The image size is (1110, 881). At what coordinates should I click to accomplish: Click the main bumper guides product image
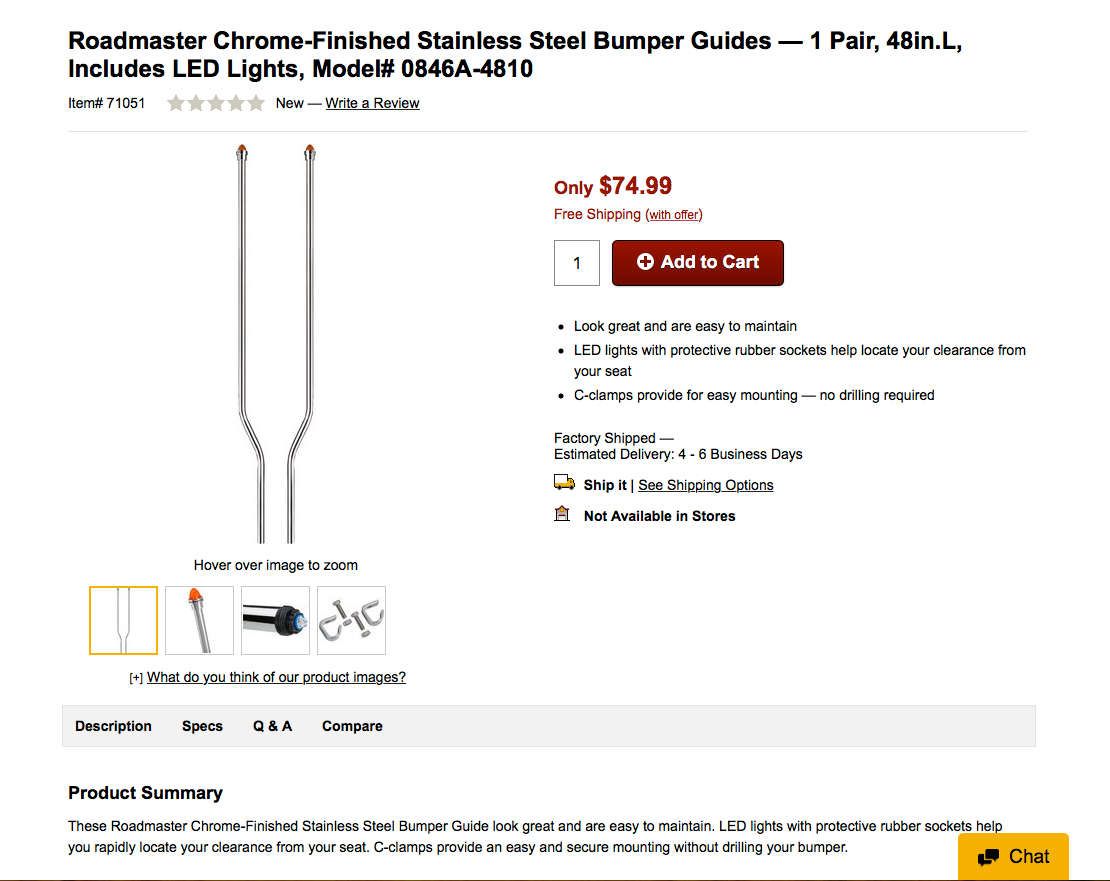(276, 343)
